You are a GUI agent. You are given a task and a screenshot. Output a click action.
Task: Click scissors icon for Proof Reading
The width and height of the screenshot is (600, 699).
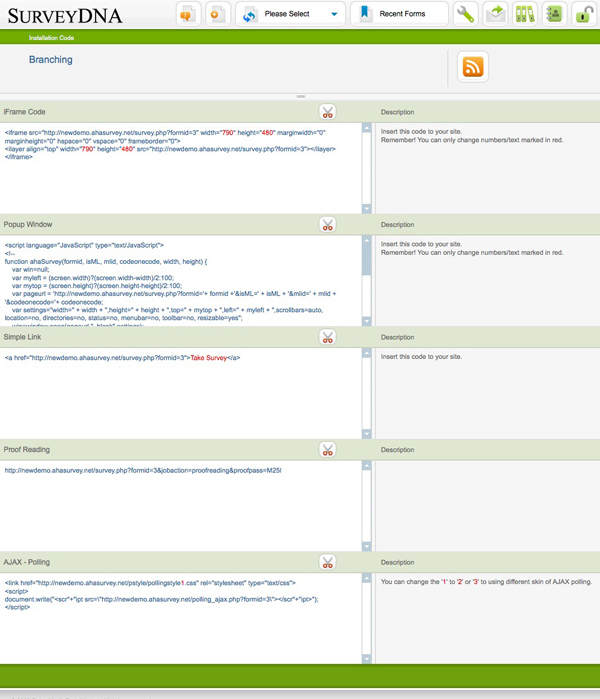(x=327, y=449)
